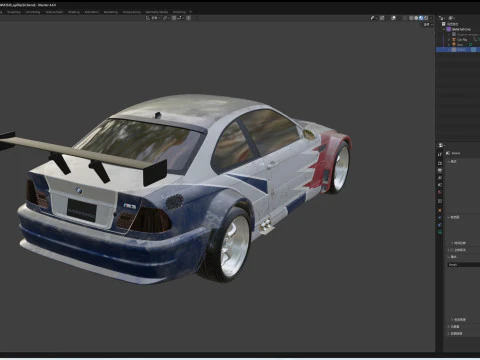The width and height of the screenshot is (480, 360).
Task: Switch to the UV Editing workspace tab
Action: [33, 12]
